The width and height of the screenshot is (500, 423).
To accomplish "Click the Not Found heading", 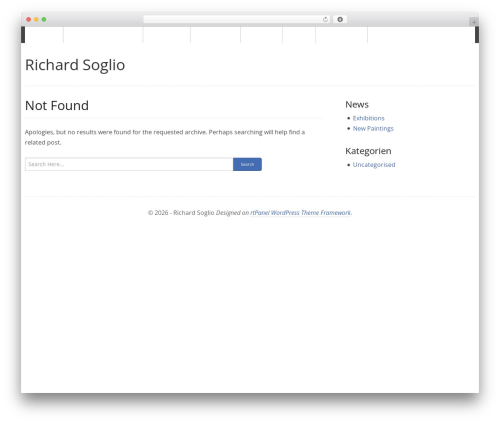I will click(x=57, y=106).
